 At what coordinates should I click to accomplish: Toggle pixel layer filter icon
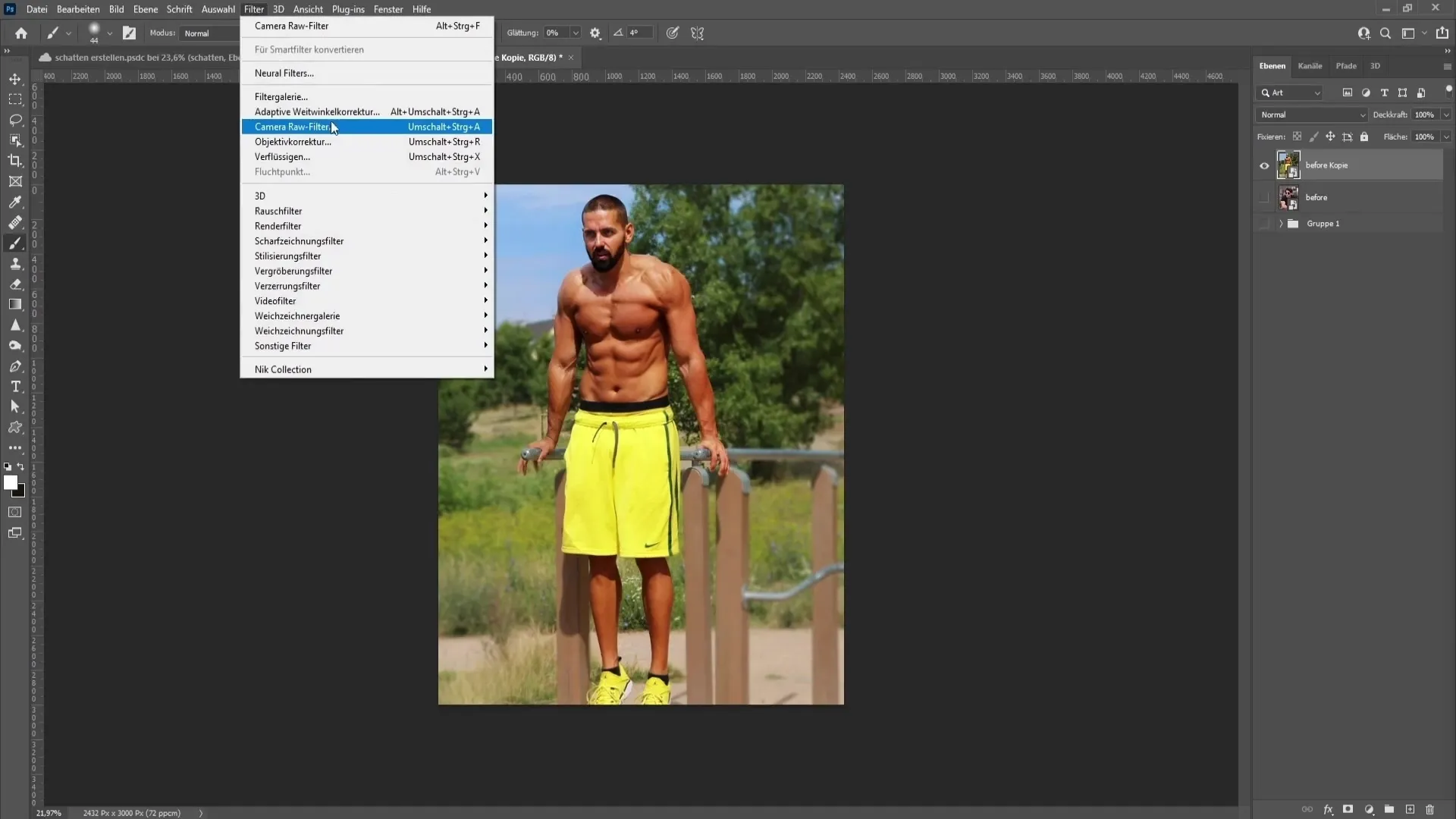point(1348,93)
